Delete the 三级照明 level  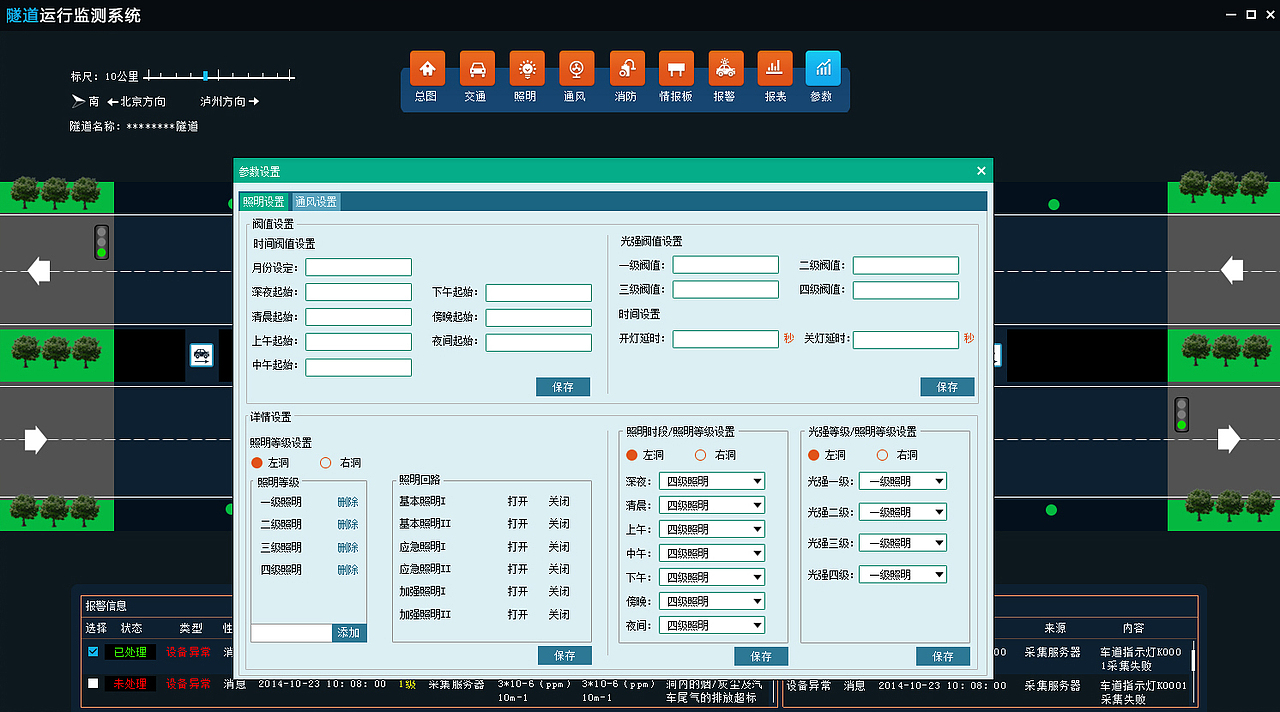tap(348, 547)
